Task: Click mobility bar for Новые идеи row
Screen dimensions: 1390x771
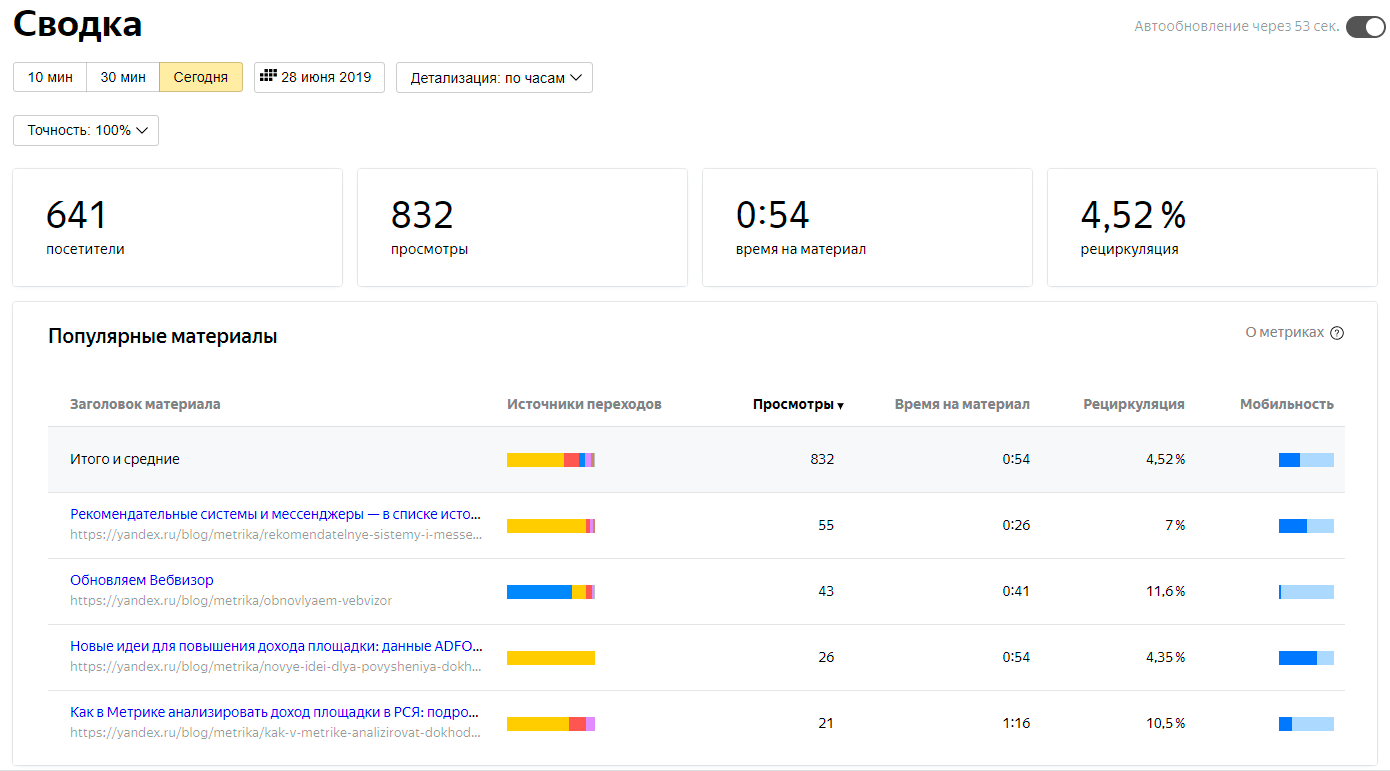Action: click(x=1306, y=658)
